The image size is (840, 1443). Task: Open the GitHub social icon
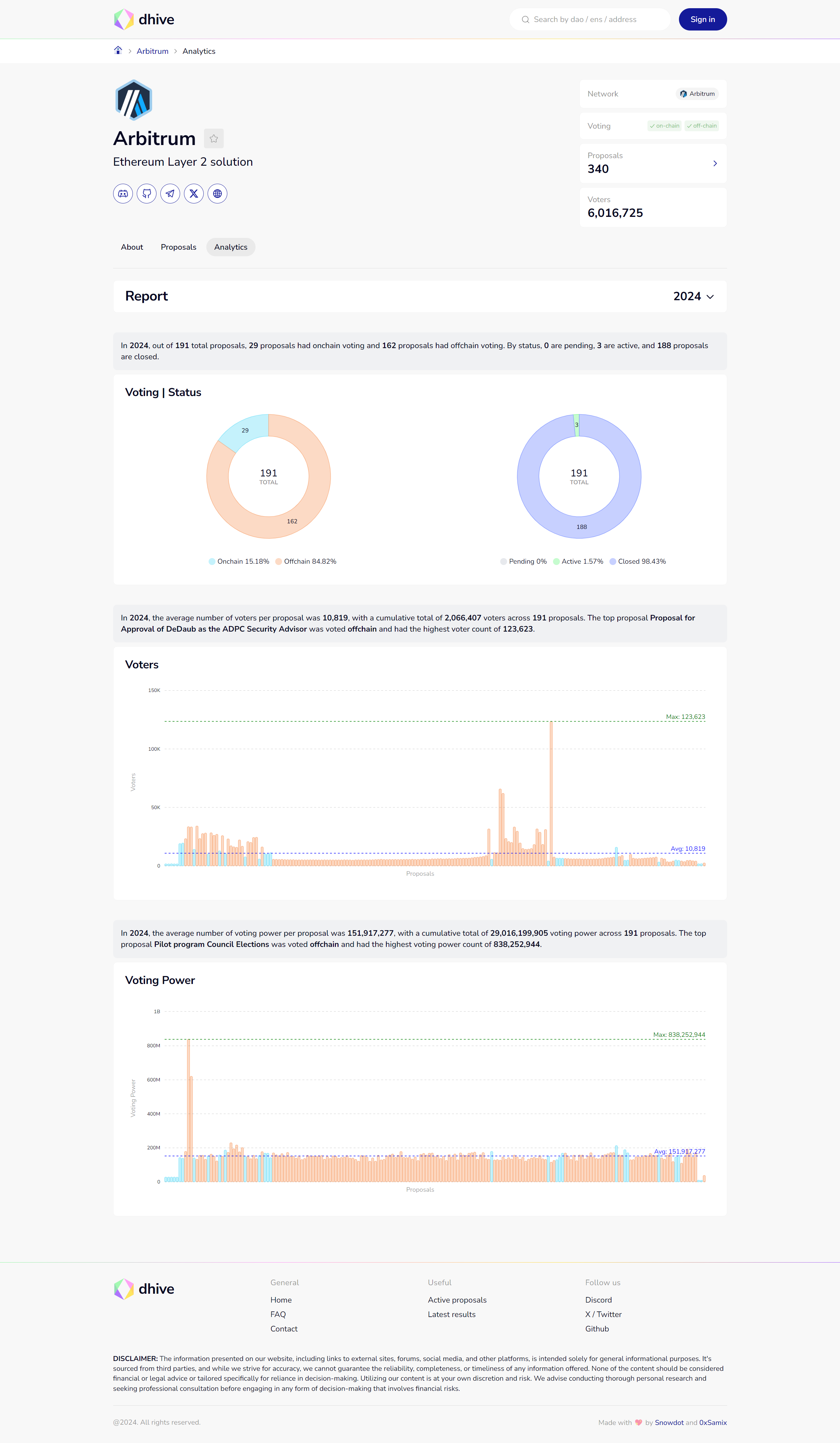pyautogui.click(x=147, y=194)
